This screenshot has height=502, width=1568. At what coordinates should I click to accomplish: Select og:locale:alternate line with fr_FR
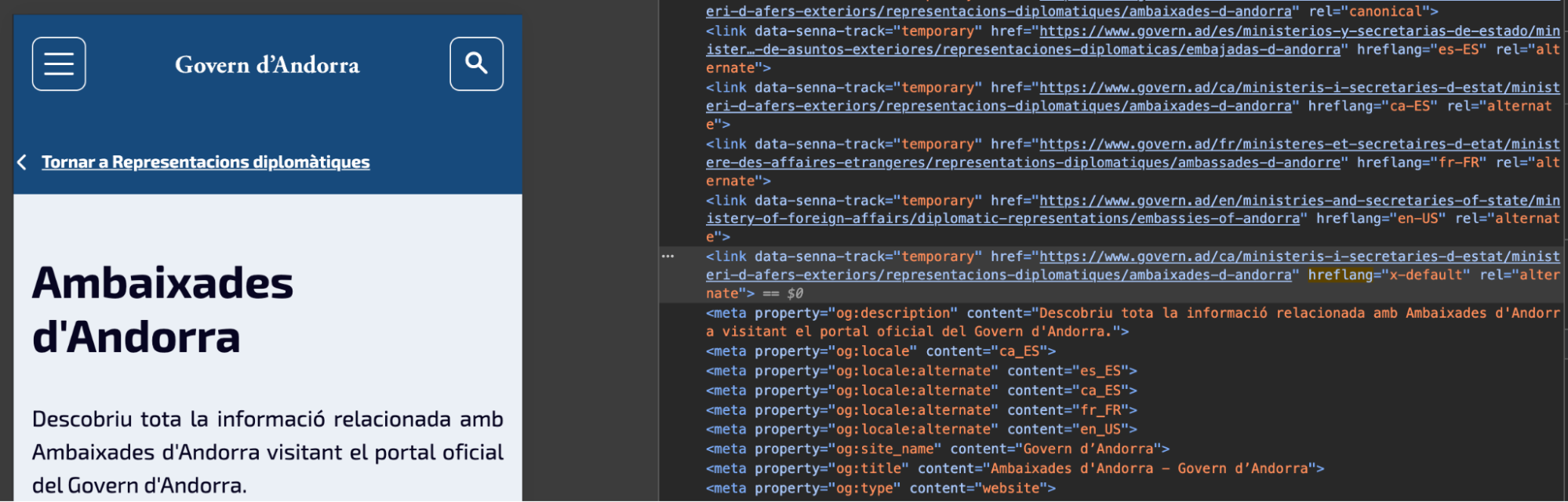click(x=922, y=410)
